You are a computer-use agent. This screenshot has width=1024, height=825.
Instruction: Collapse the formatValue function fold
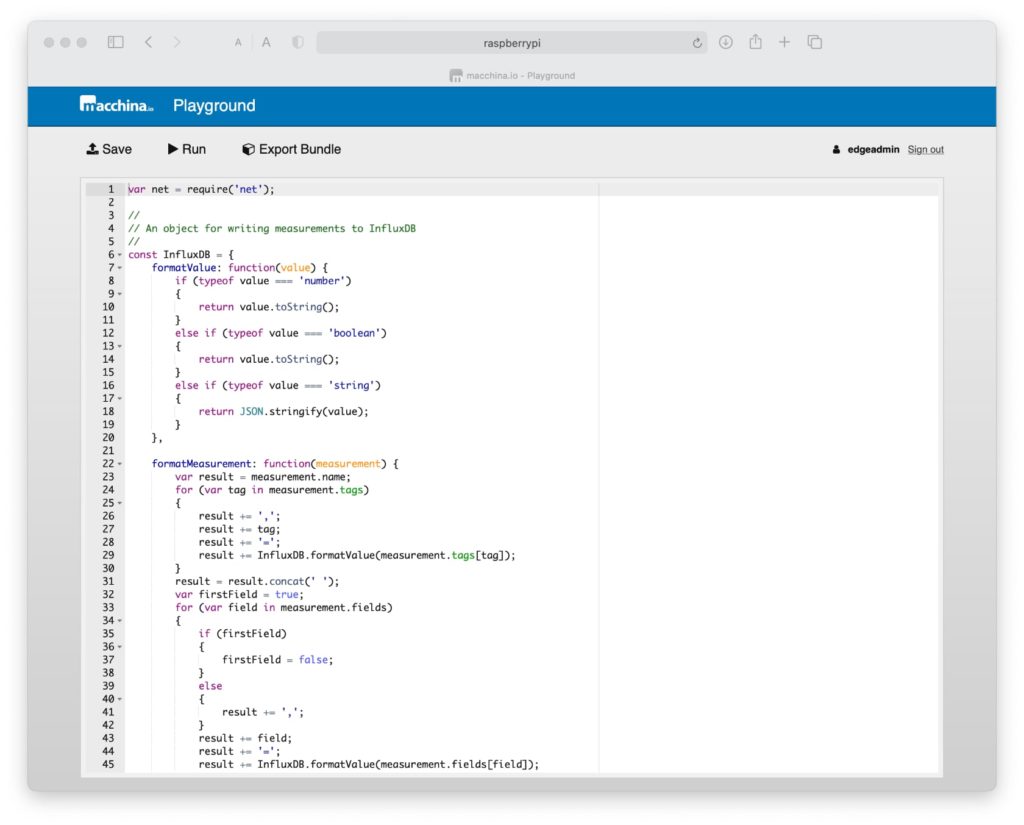pyautogui.click(x=120, y=267)
